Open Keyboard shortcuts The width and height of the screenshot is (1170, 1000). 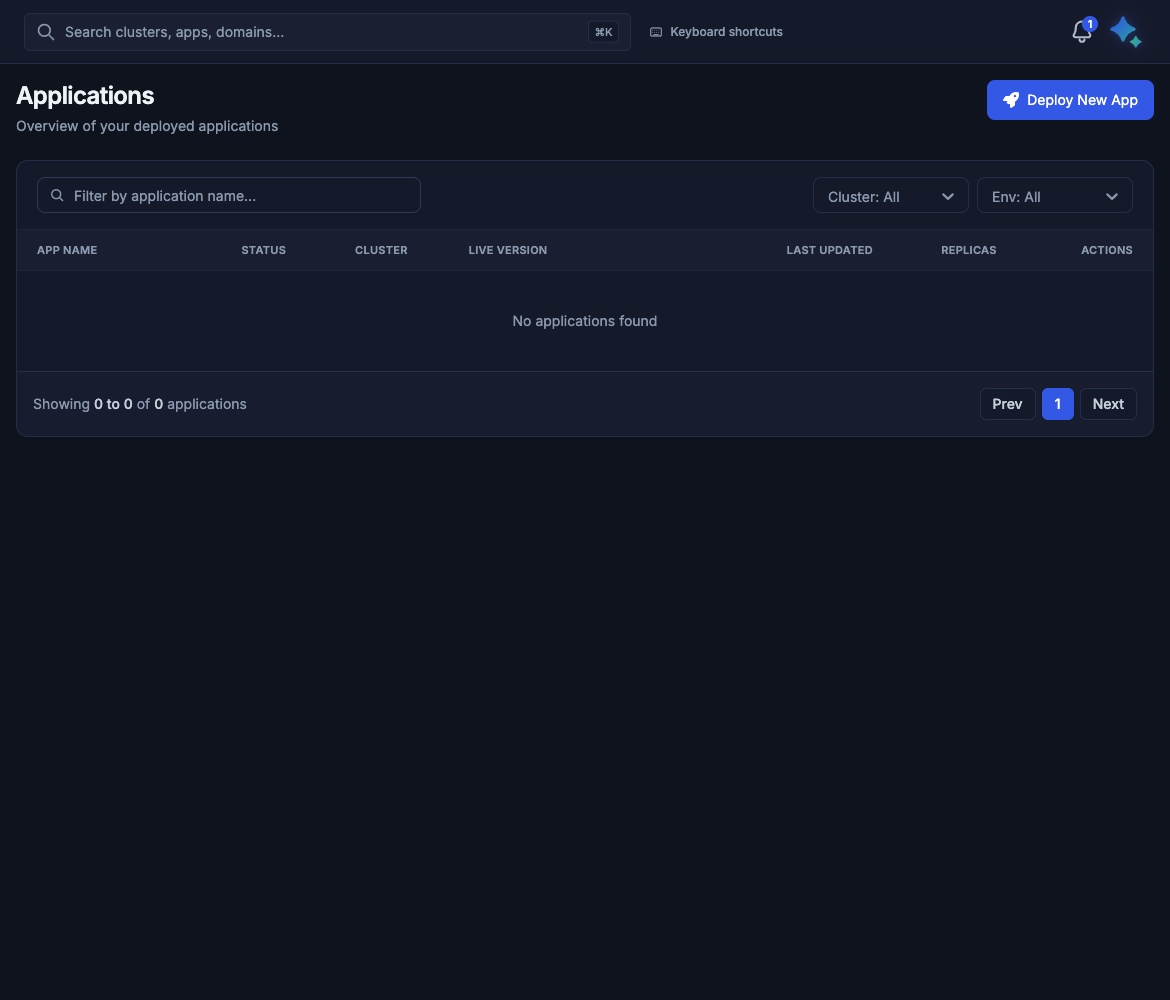[716, 32]
